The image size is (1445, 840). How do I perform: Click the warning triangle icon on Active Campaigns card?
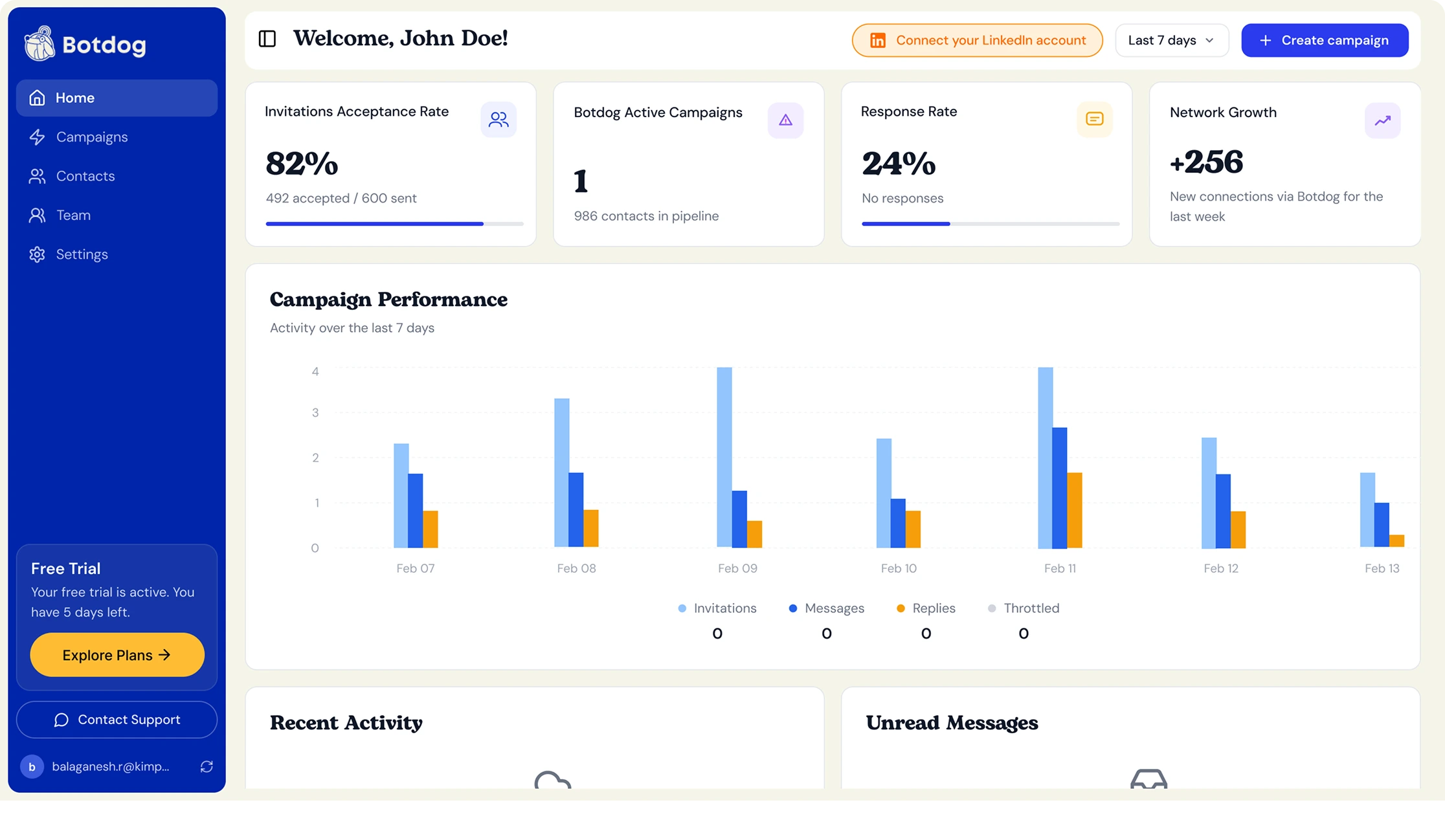point(785,120)
